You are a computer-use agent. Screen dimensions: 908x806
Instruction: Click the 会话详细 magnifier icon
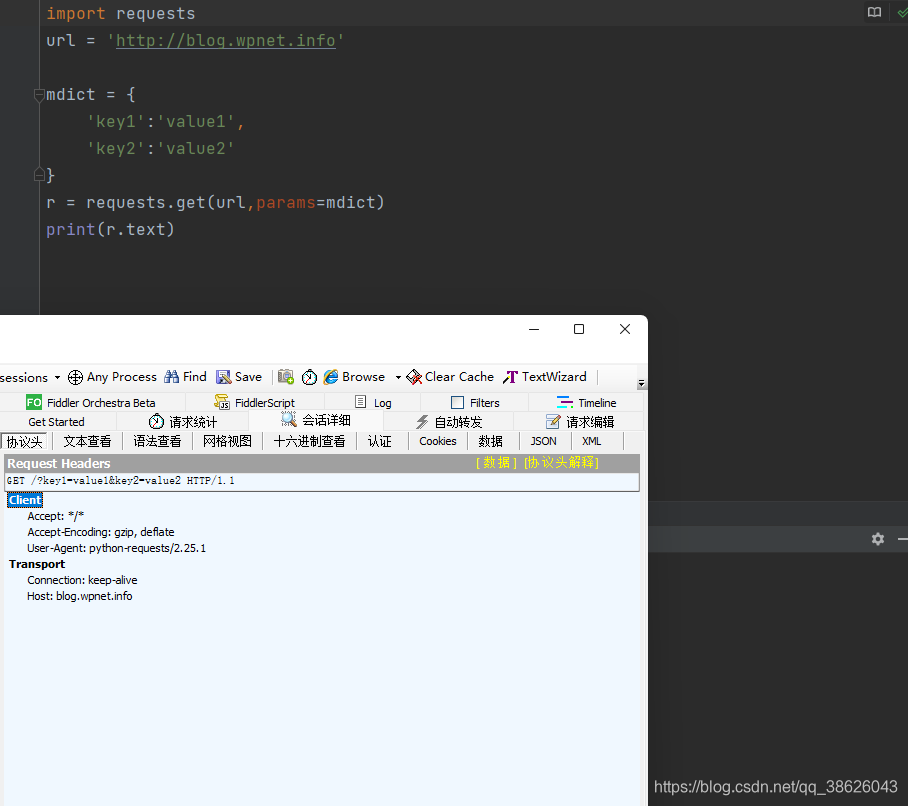[288, 419]
